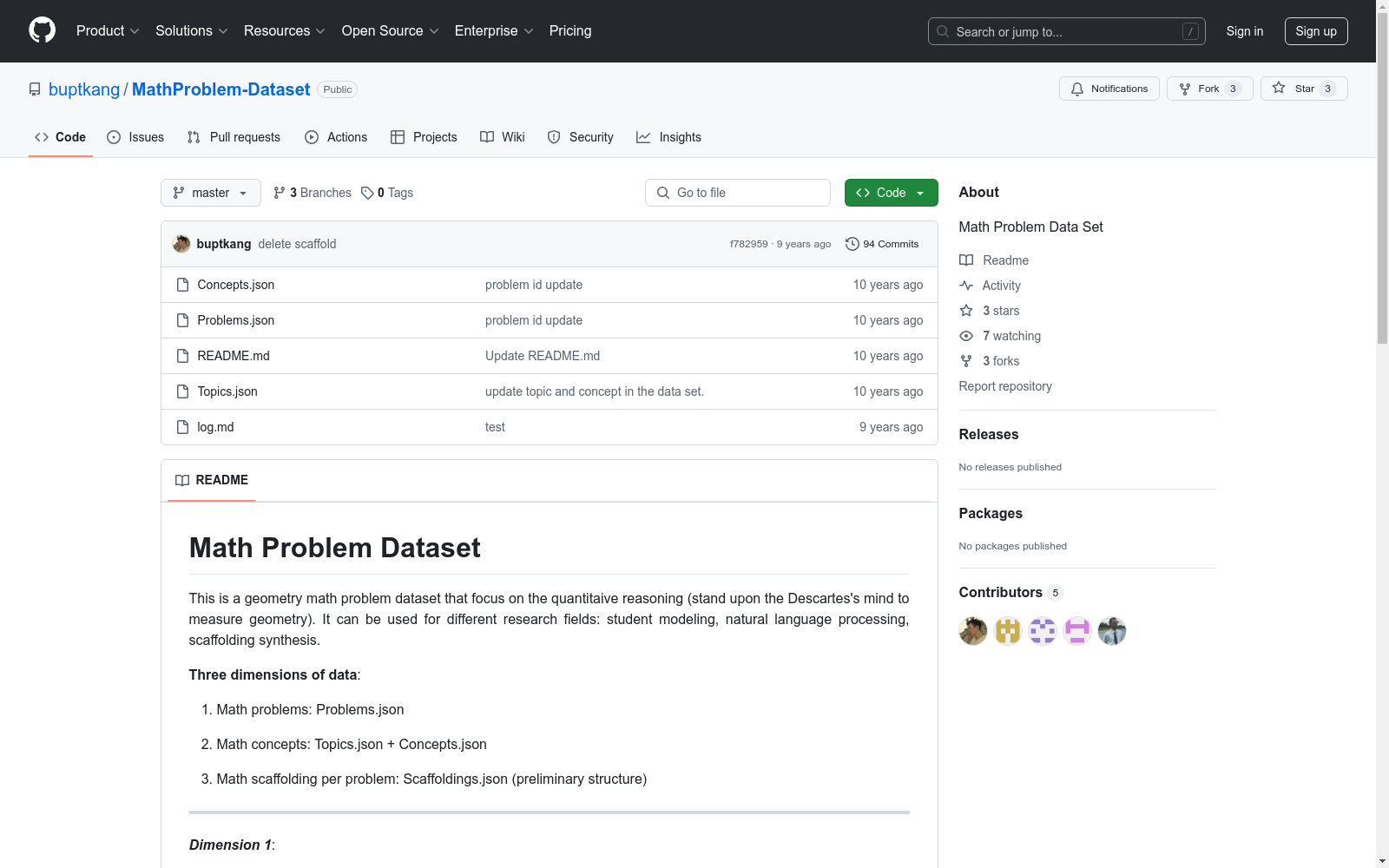The width and height of the screenshot is (1389, 868).
Task: Open the master branch selector
Action: click(x=211, y=193)
